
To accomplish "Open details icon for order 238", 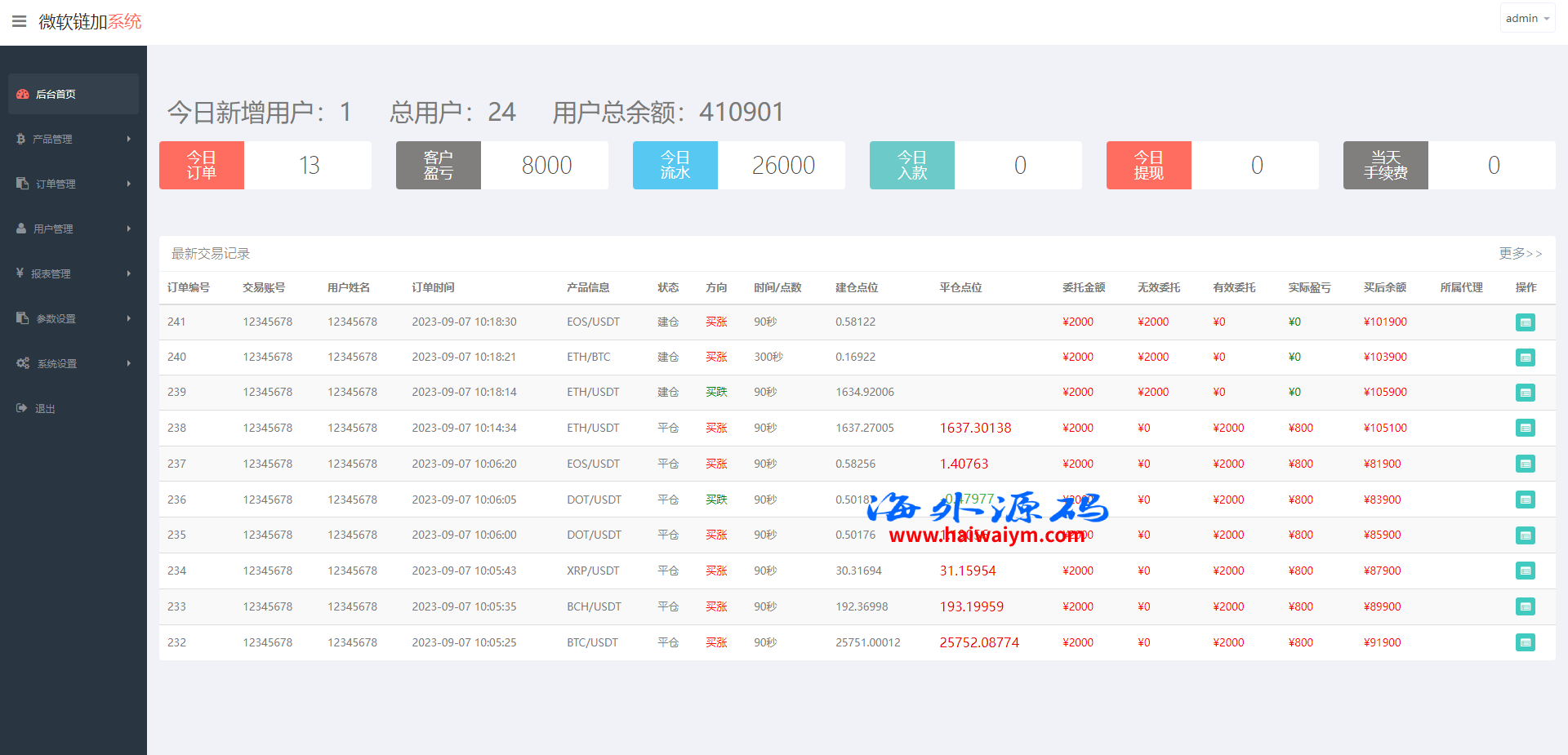I will tap(1525, 428).
